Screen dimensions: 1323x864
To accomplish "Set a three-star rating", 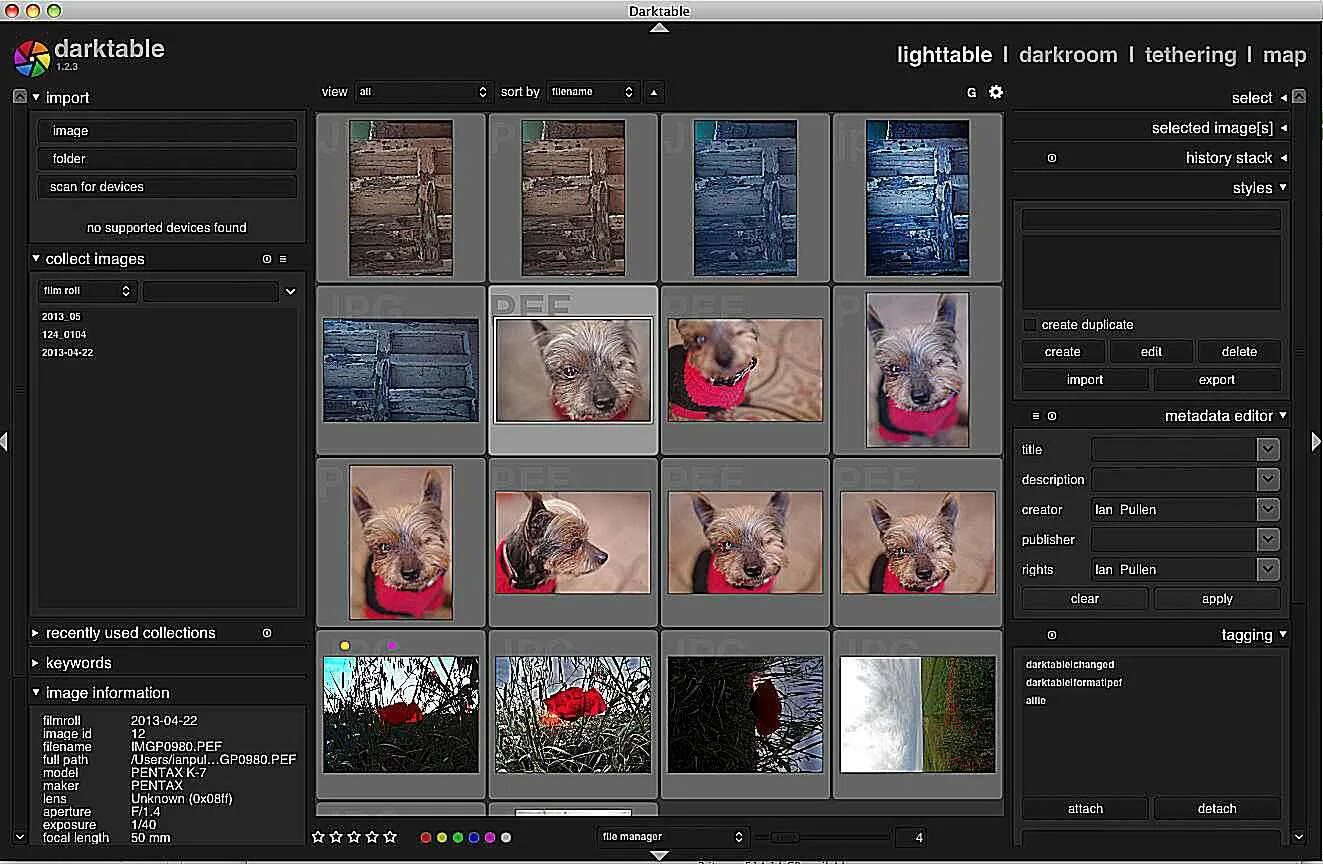I will point(354,837).
